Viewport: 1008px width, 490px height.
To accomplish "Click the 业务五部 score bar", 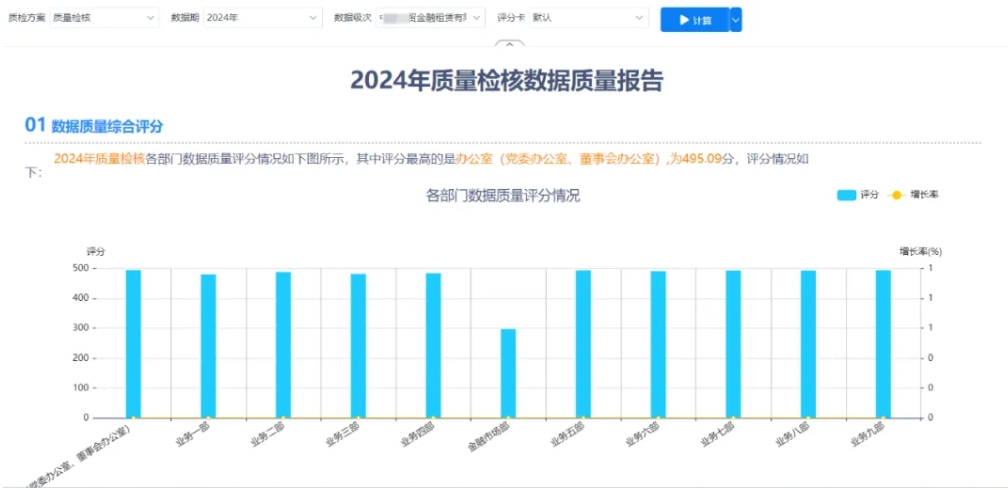I will [583, 343].
